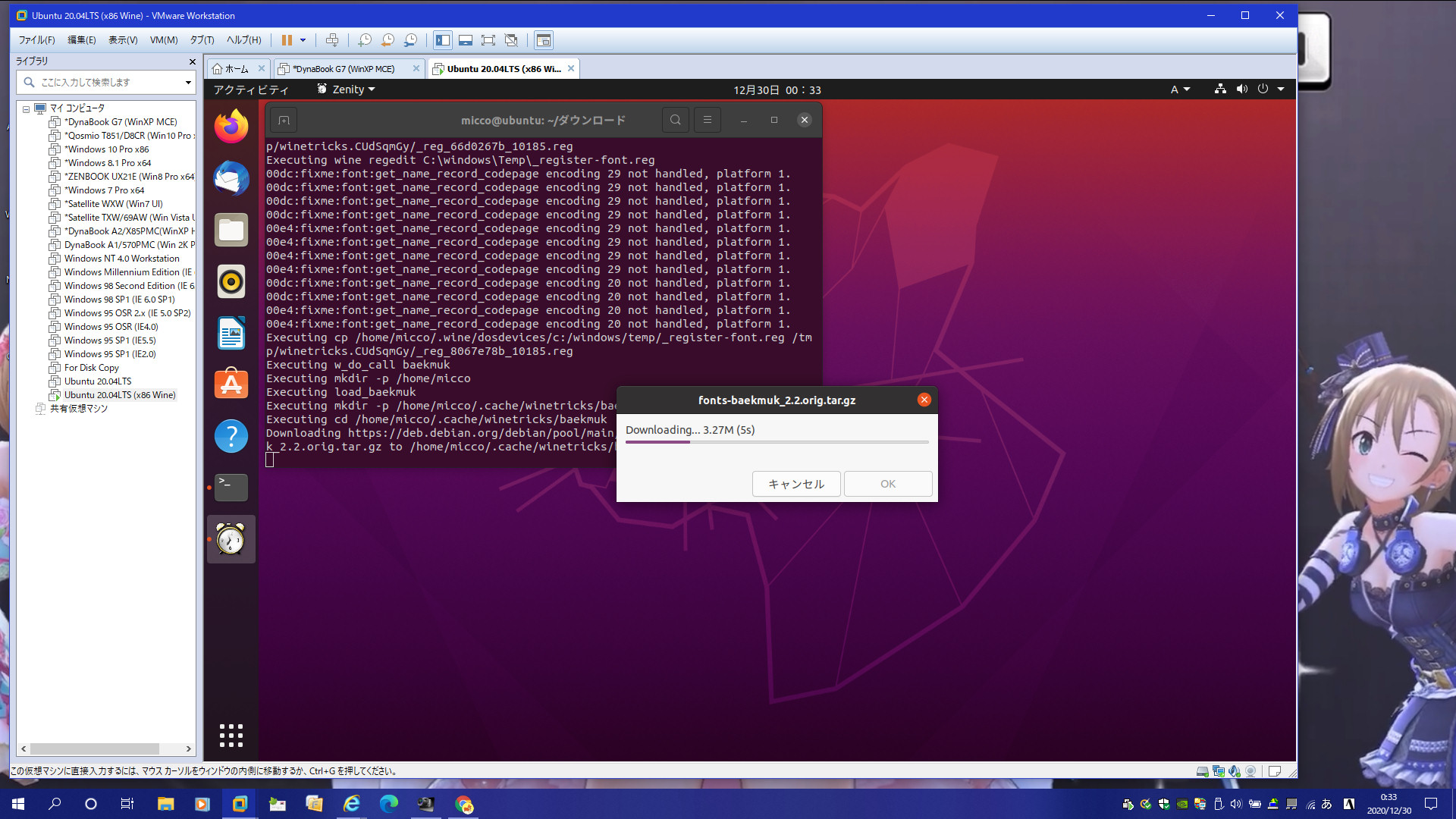This screenshot has height=819, width=1456.
Task: Select Windows 10 Pro x86 VM entry
Action: (106, 149)
